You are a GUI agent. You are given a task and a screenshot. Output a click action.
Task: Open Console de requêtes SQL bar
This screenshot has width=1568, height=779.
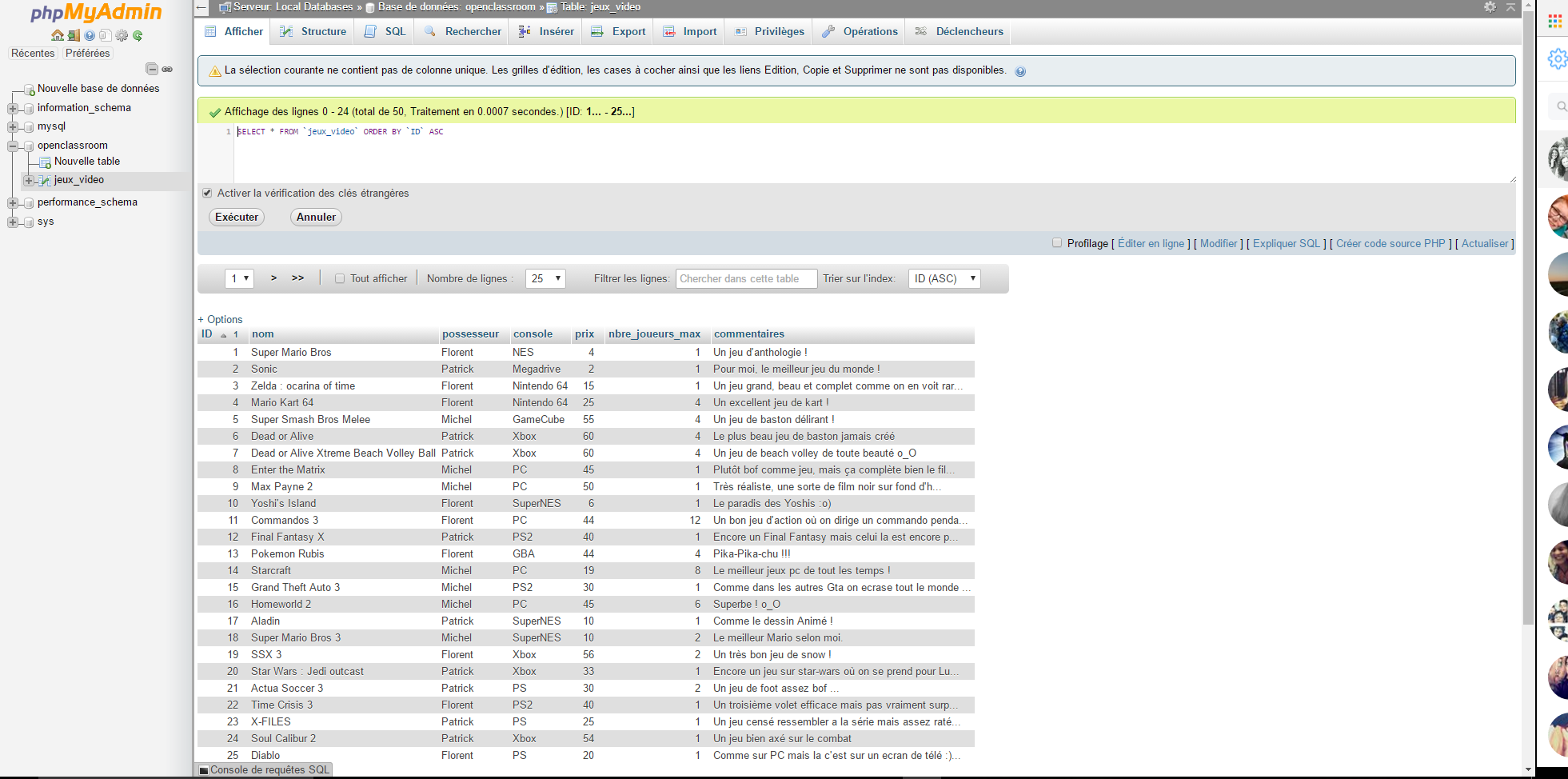tap(264, 770)
